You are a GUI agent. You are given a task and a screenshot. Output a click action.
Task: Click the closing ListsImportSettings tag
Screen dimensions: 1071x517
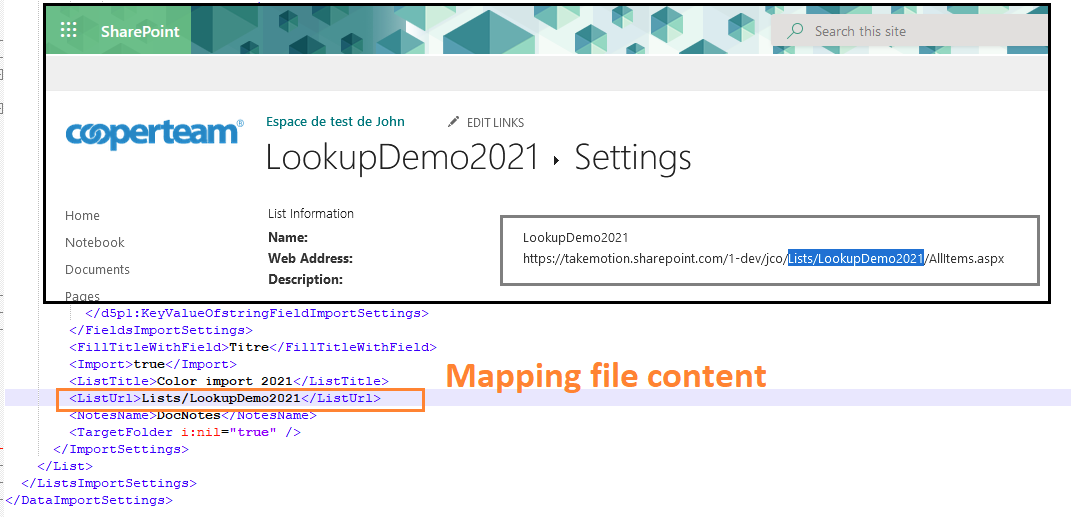109,483
